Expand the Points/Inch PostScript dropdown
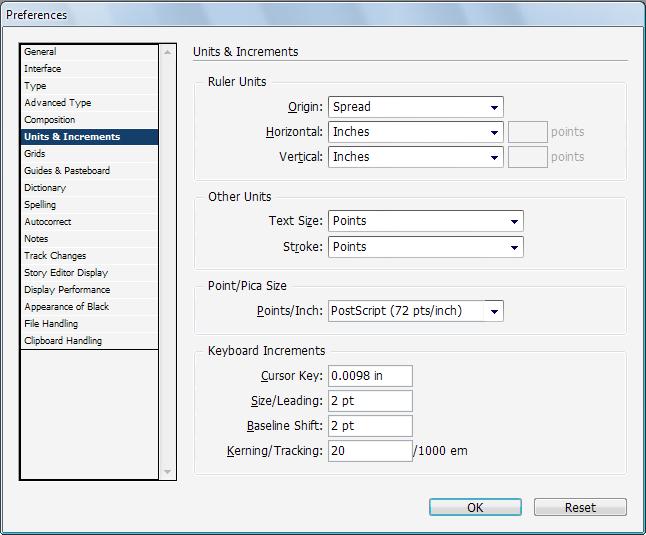 (416, 311)
